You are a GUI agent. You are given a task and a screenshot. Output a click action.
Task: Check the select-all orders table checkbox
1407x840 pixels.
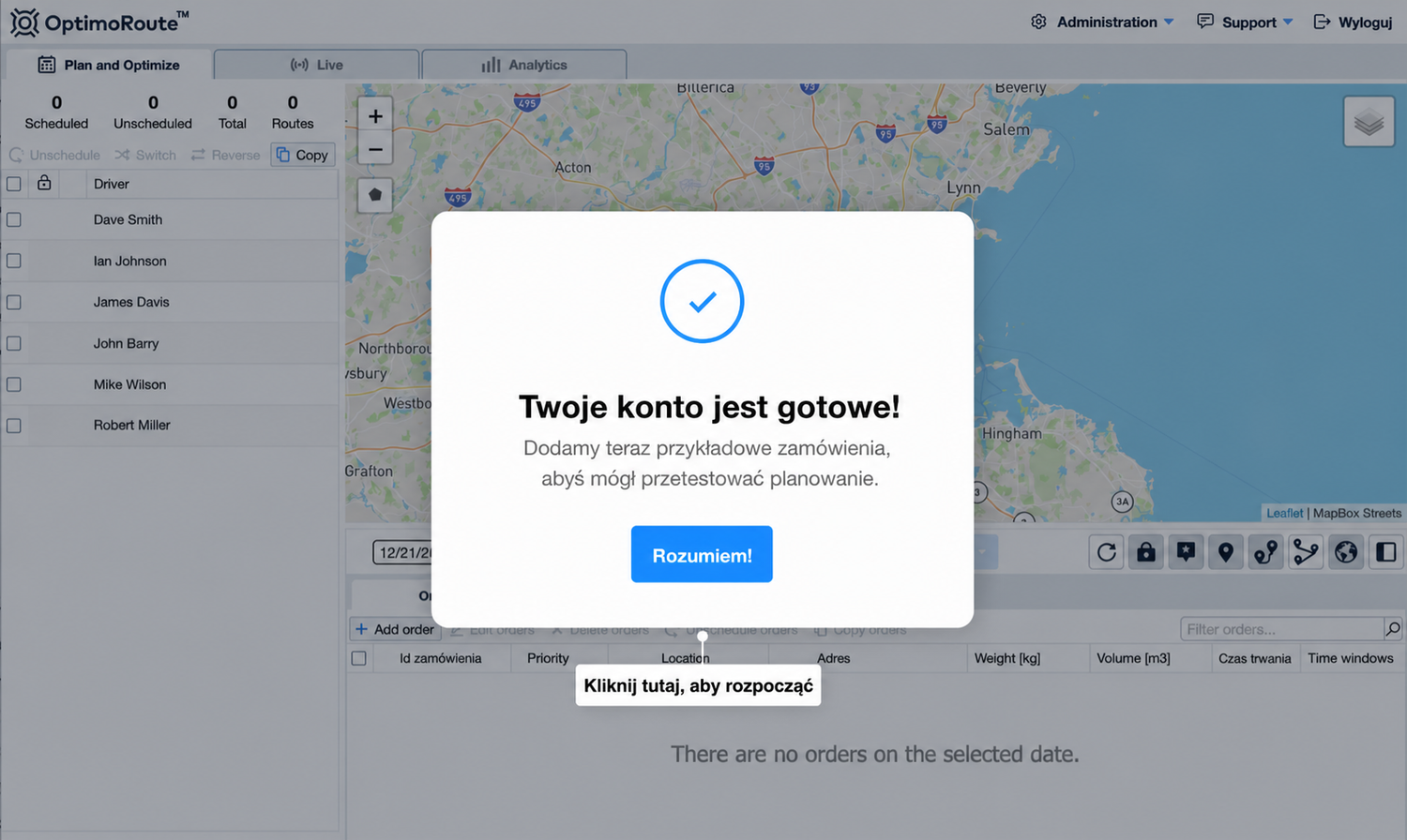tap(358, 658)
